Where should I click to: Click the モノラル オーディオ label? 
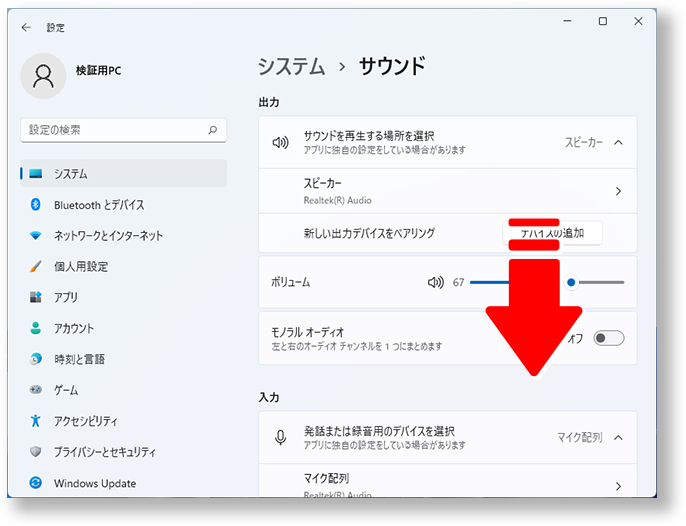pos(308,332)
